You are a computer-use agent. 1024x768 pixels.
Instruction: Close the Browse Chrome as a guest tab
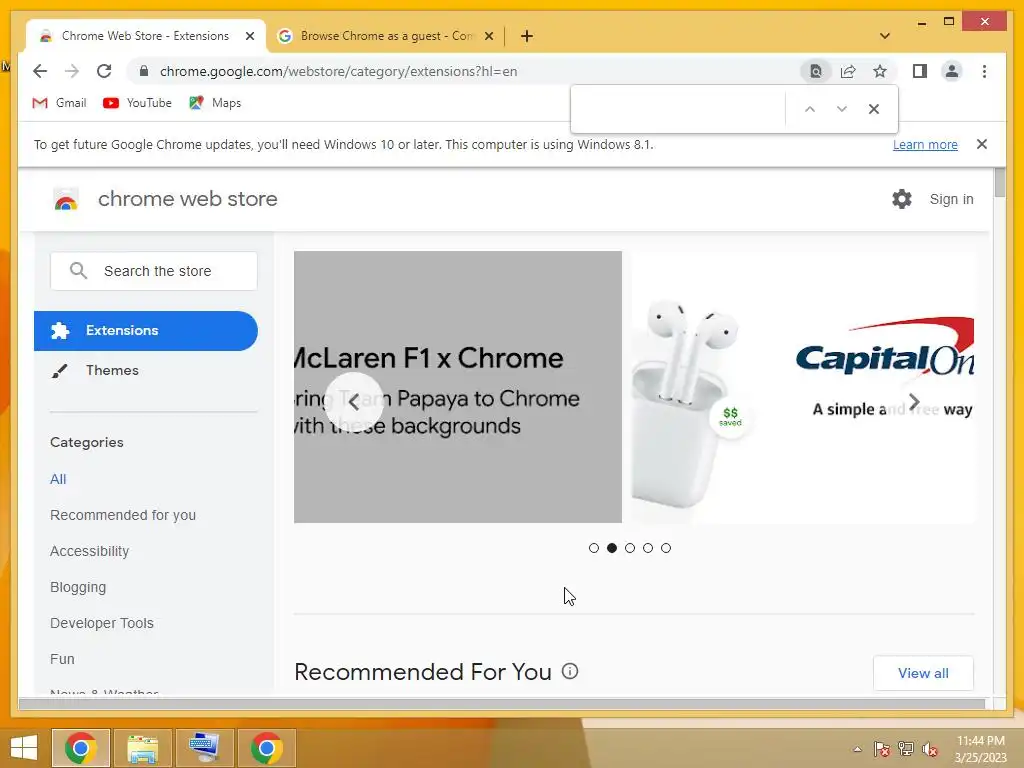488,36
